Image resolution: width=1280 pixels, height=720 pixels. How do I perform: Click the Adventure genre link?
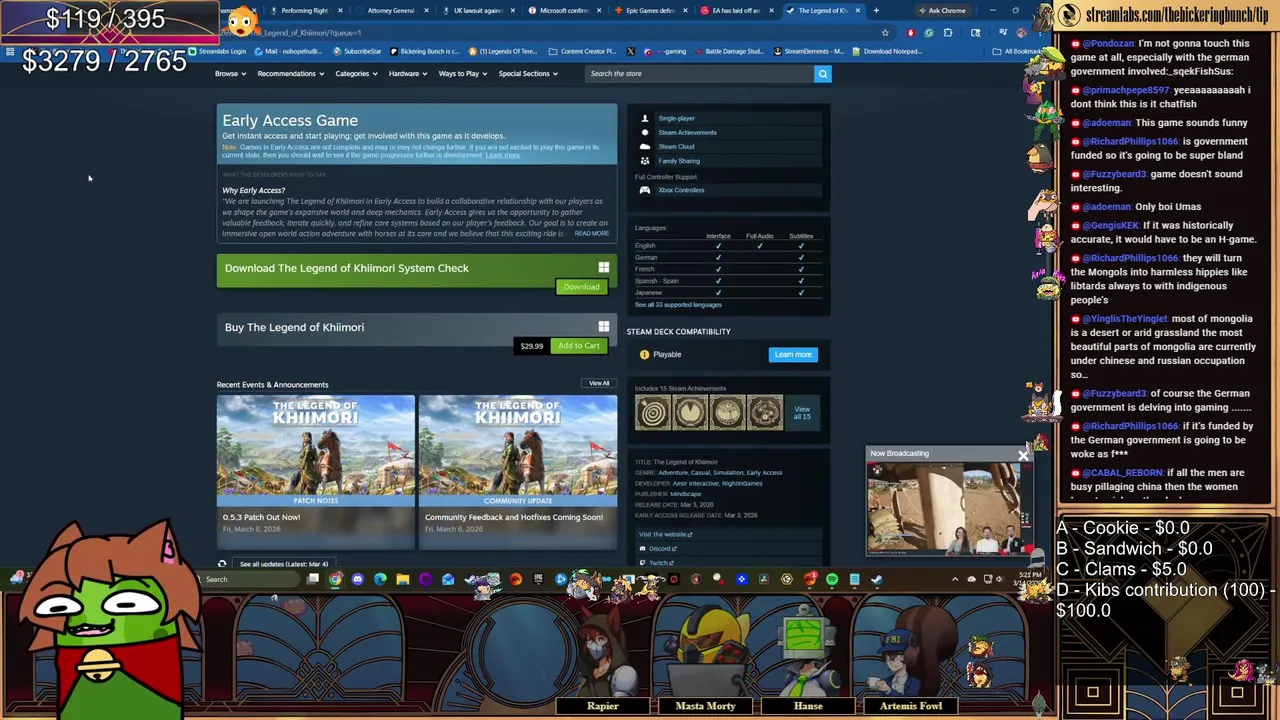click(x=672, y=472)
